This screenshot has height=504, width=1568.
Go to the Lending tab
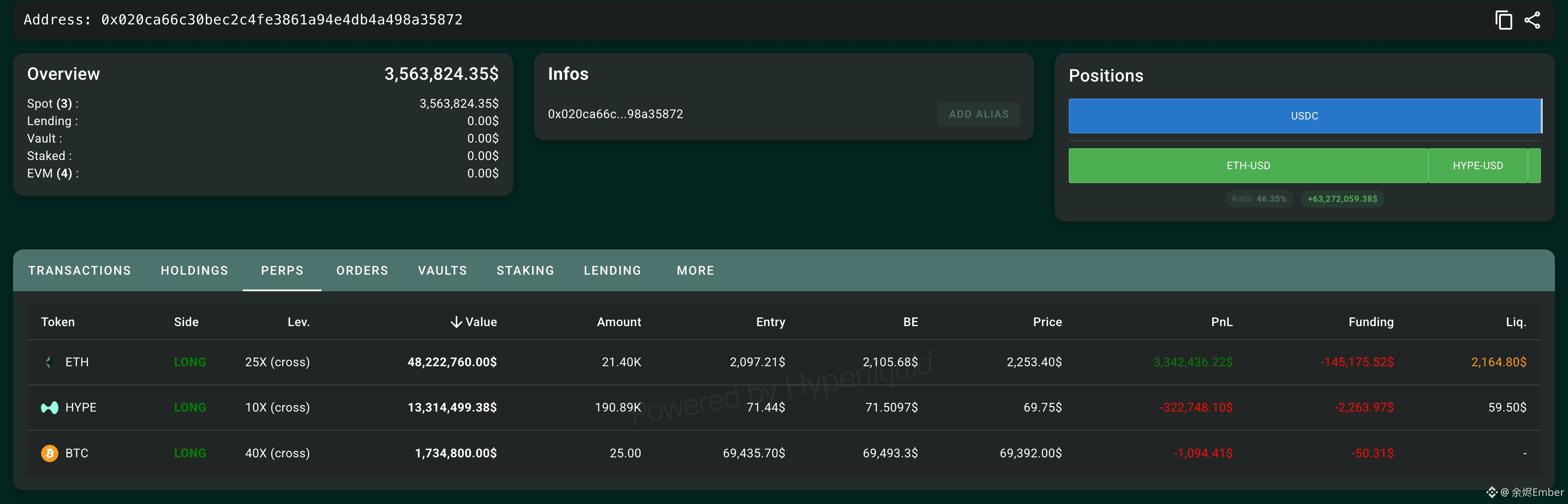coord(612,270)
